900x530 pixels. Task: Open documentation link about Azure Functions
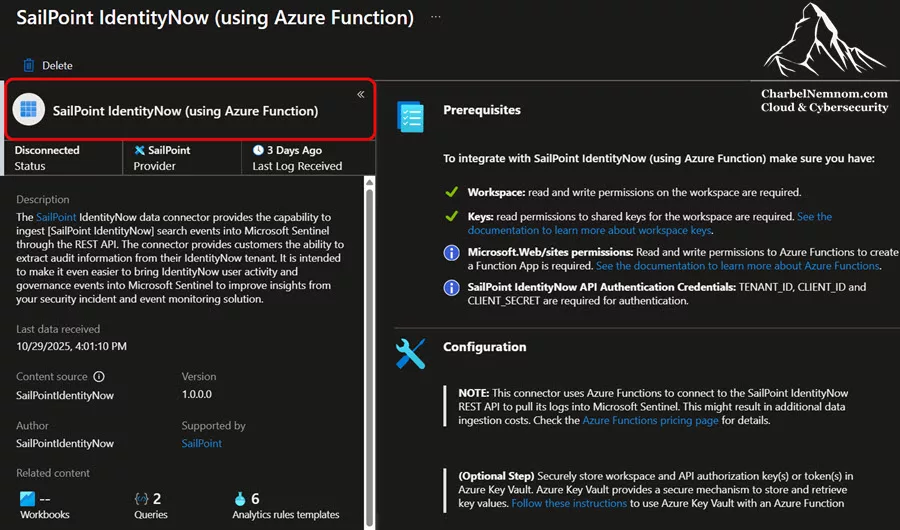coord(738,266)
